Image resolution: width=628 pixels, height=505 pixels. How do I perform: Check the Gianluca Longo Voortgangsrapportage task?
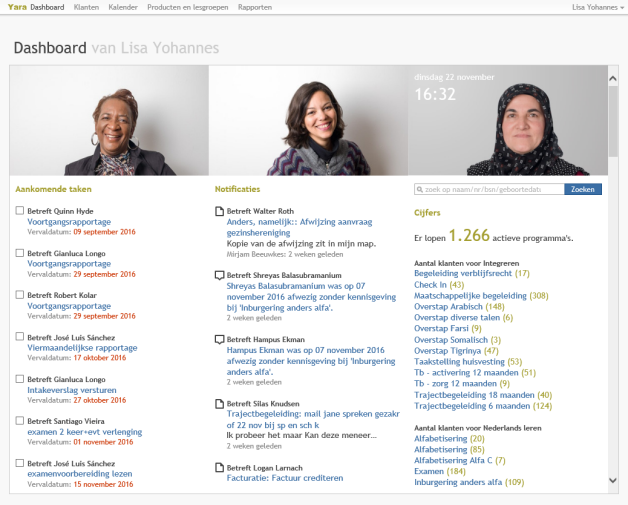pyautogui.click(x=20, y=253)
